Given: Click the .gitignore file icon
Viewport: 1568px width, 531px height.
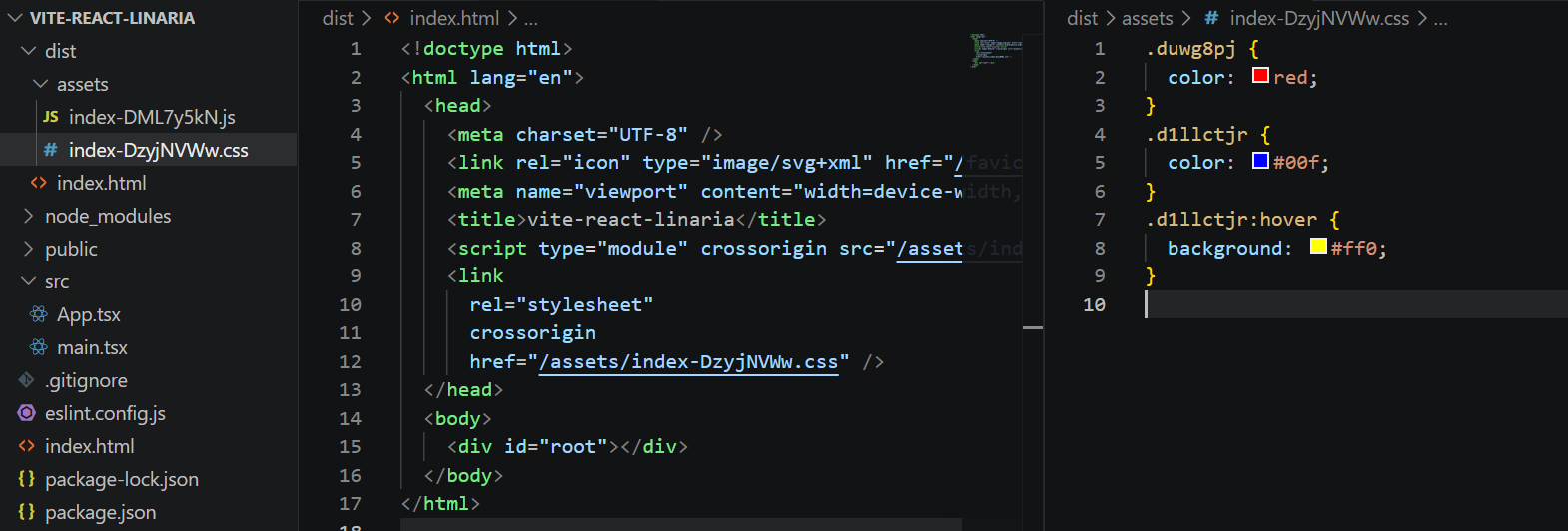Looking at the screenshot, I should tap(27, 380).
